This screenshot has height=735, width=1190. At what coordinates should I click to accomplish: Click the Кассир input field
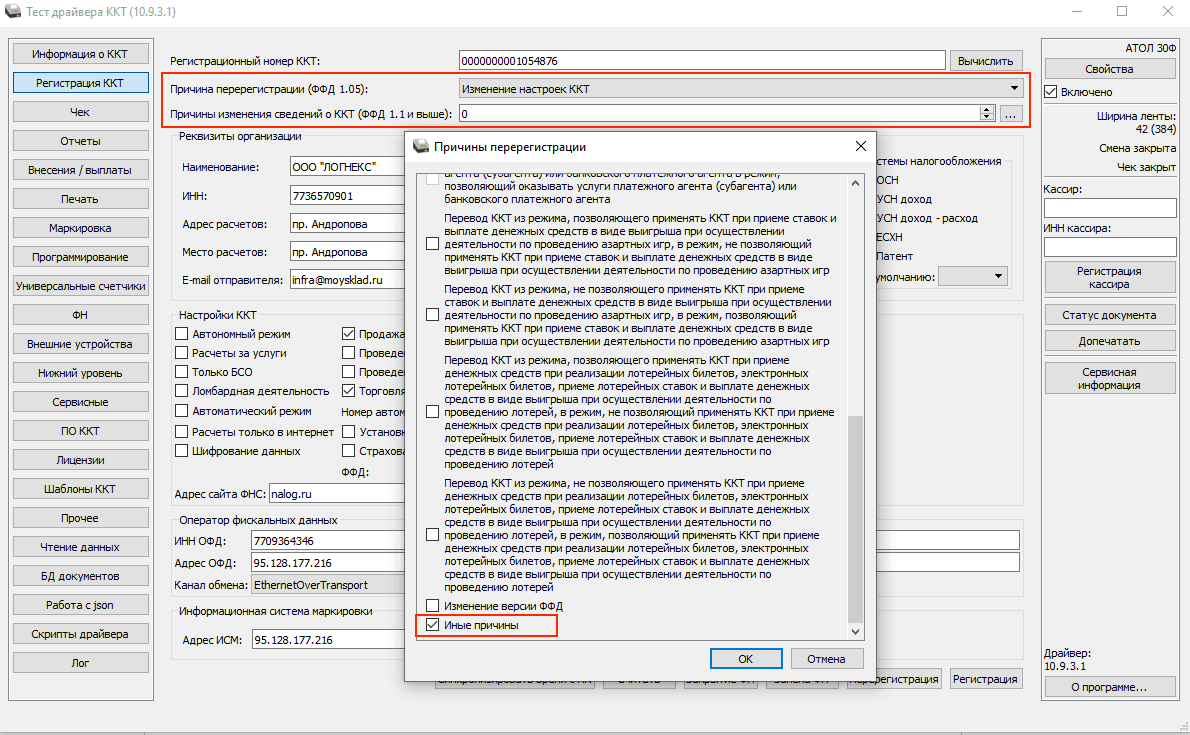point(1109,208)
